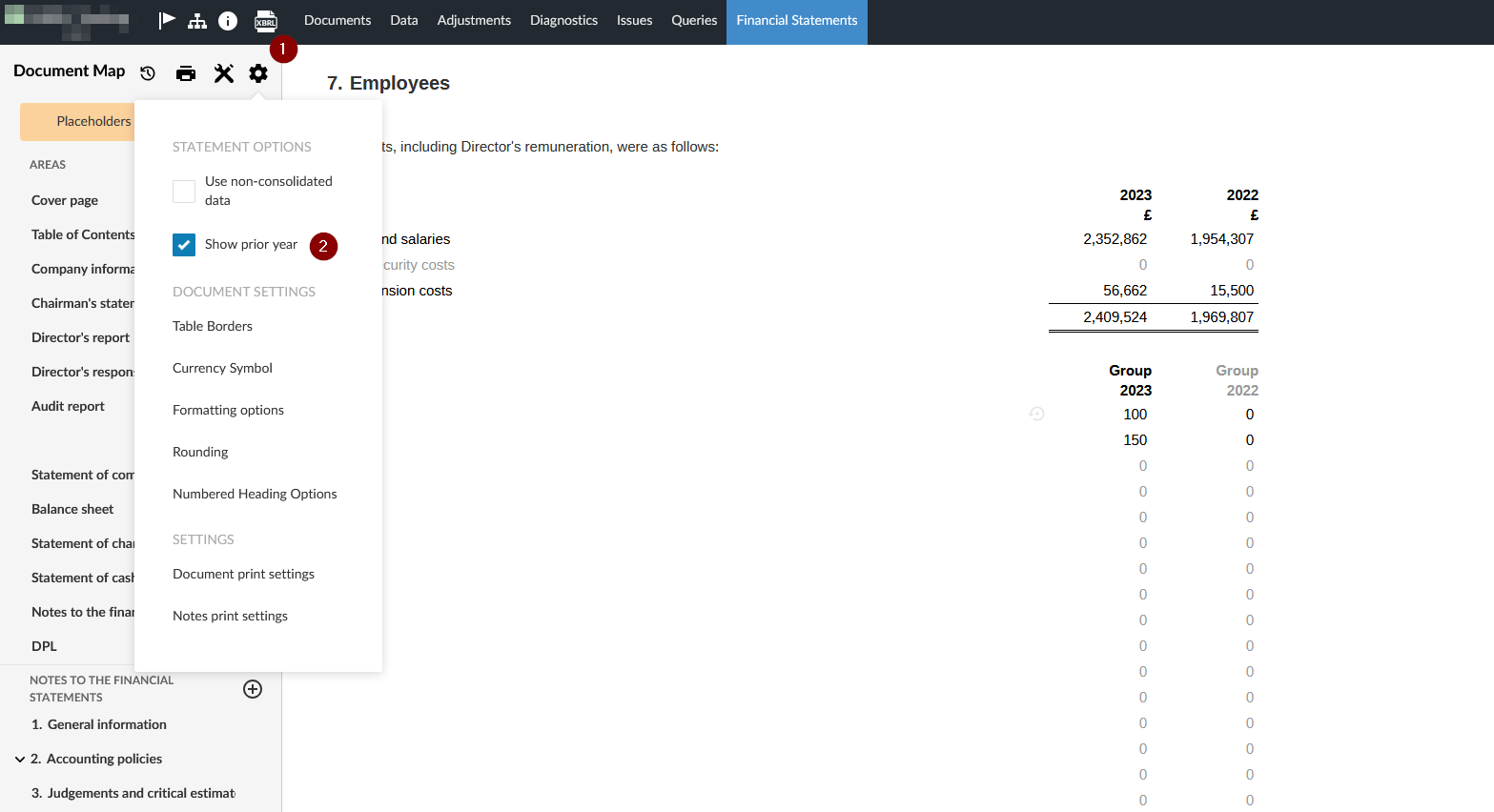The image size is (1494, 812).
Task: Click the info circle icon
Action: pyautogui.click(x=228, y=21)
